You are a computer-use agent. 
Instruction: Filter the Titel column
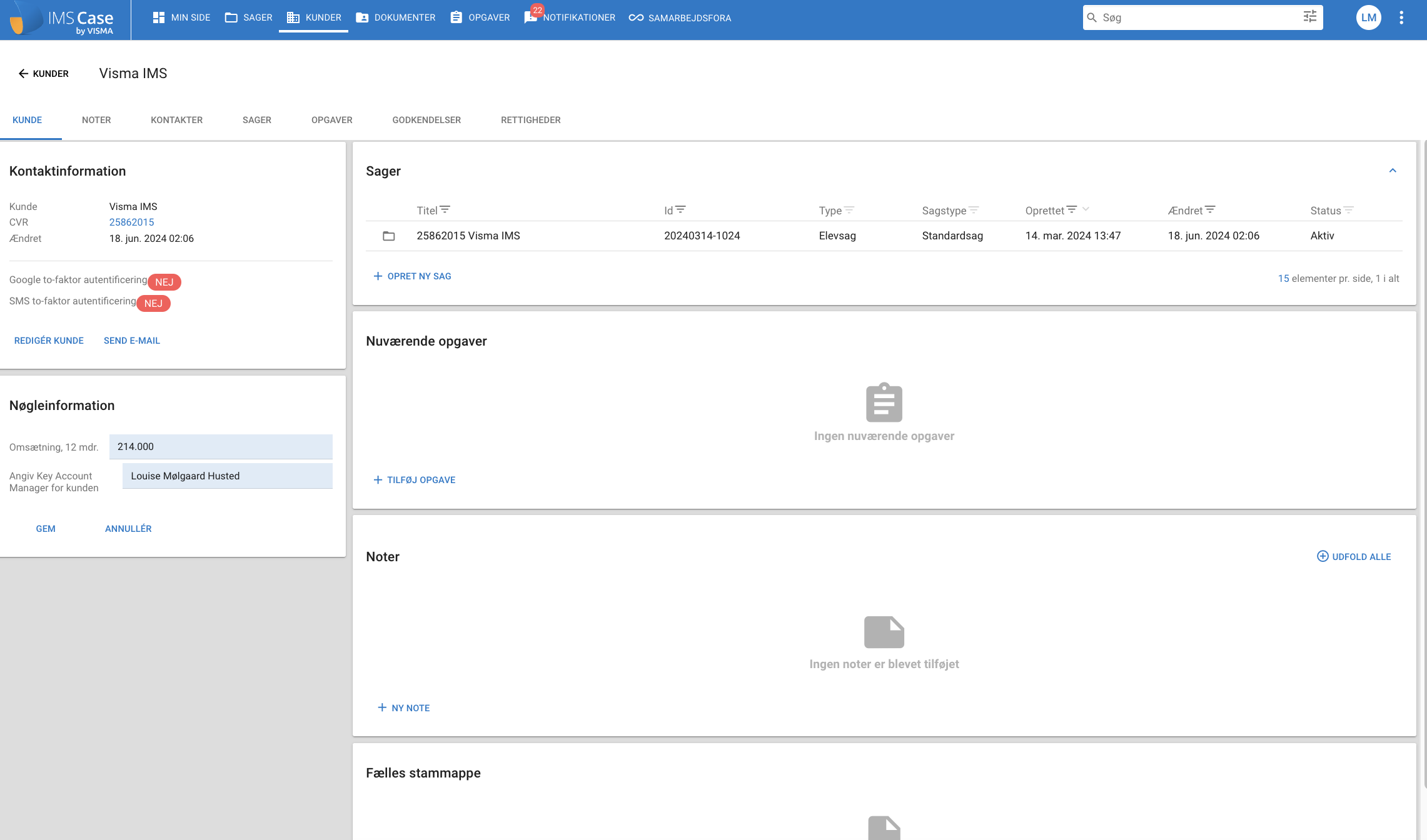[x=445, y=210]
